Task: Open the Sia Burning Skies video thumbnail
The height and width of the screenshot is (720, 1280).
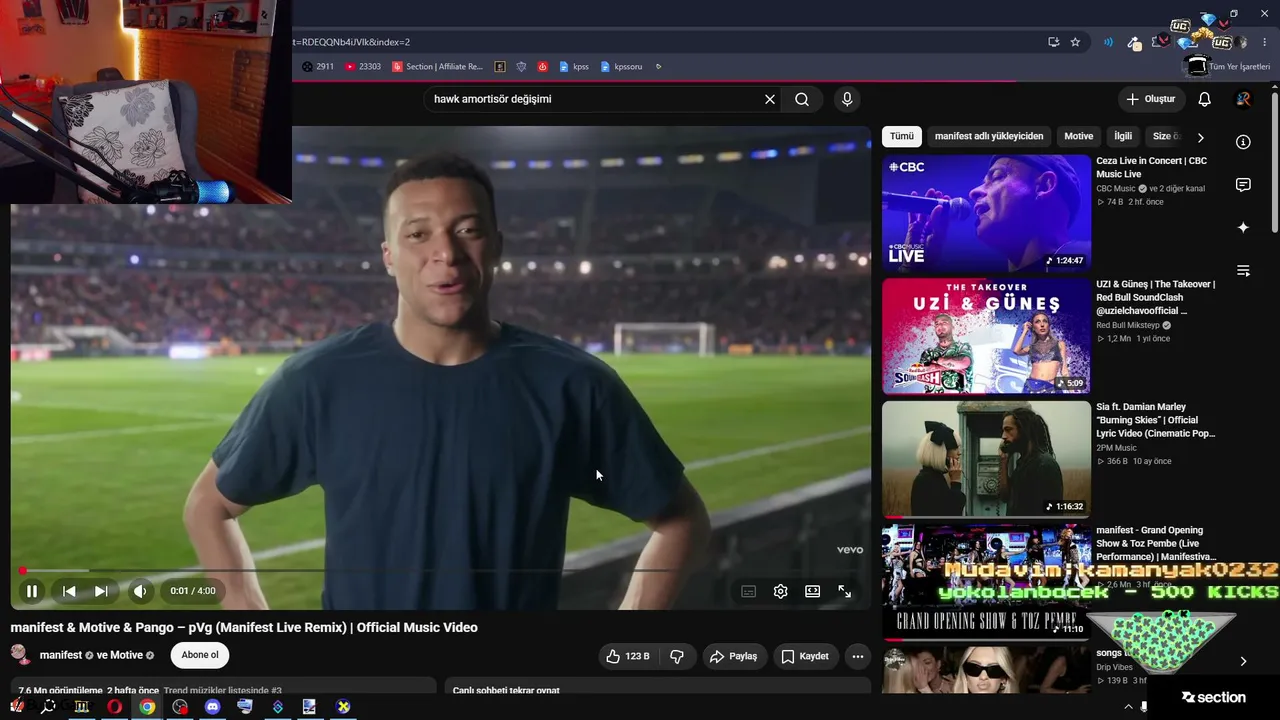Action: point(986,459)
